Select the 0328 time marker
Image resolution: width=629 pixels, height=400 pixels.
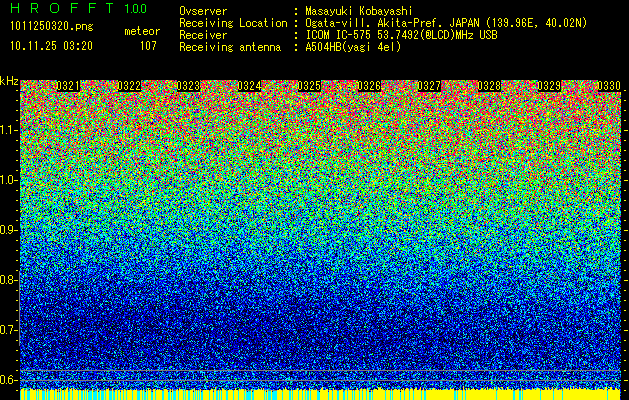489,86
